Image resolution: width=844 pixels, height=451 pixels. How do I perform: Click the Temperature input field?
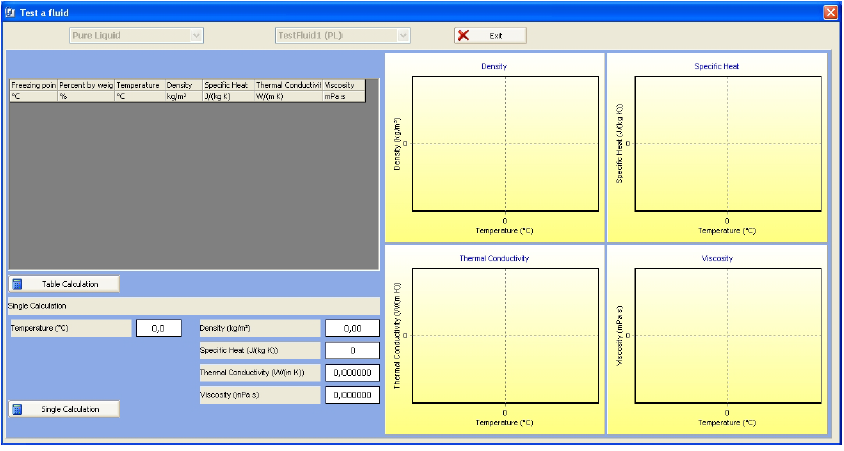[x=159, y=328]
